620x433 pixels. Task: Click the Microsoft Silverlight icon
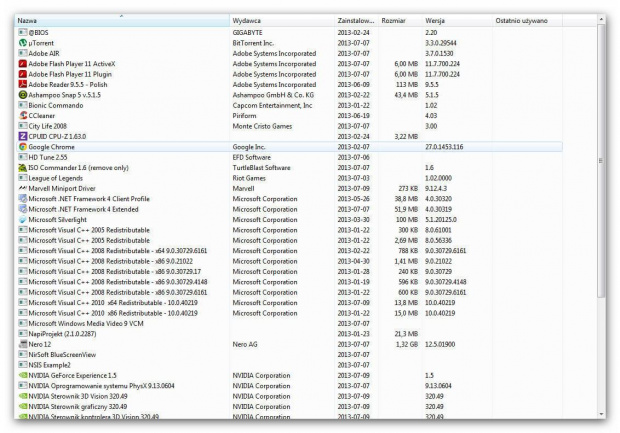coord(23,219)
